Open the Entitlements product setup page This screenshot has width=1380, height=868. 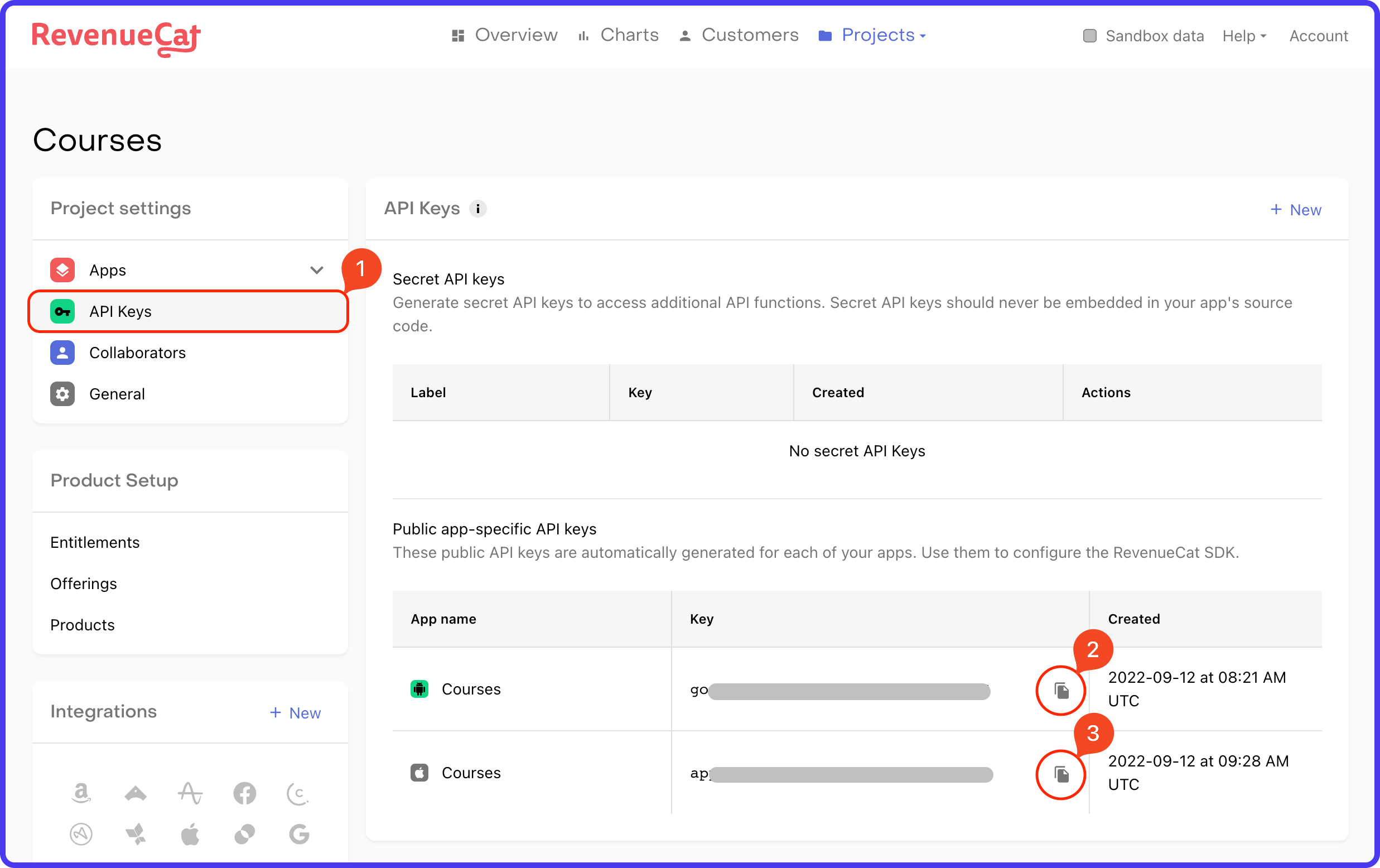click(x=95, y=542)
